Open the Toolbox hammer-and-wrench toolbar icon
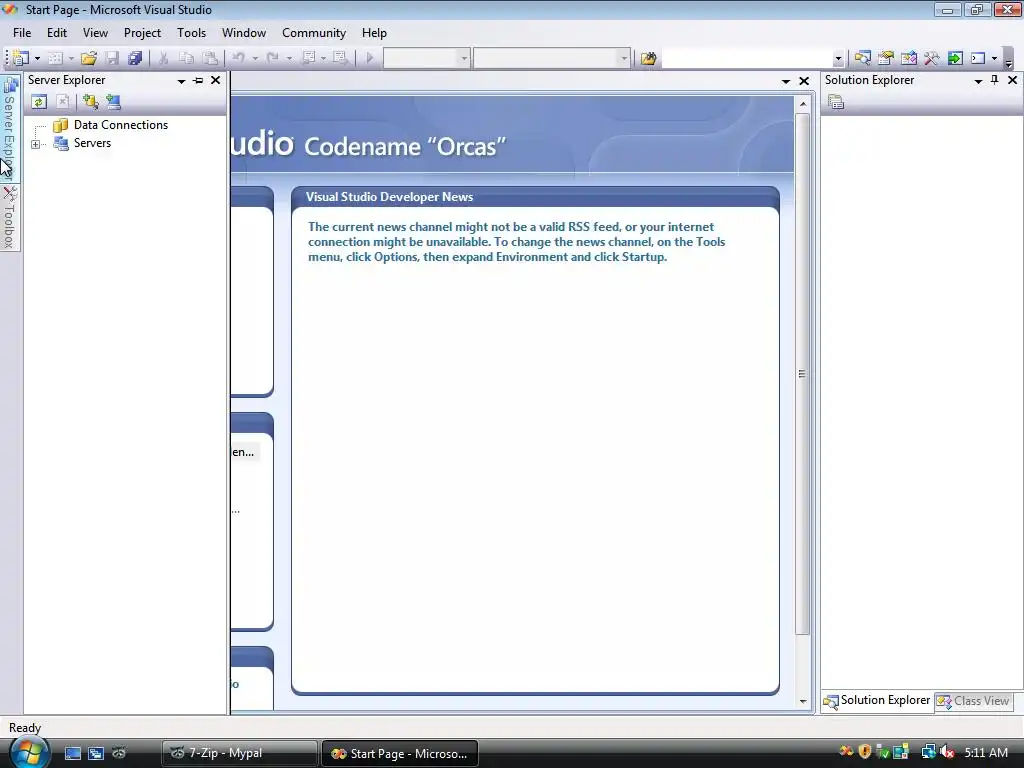This screenshot has height=768, width=1024. click(x=931, y=58)
